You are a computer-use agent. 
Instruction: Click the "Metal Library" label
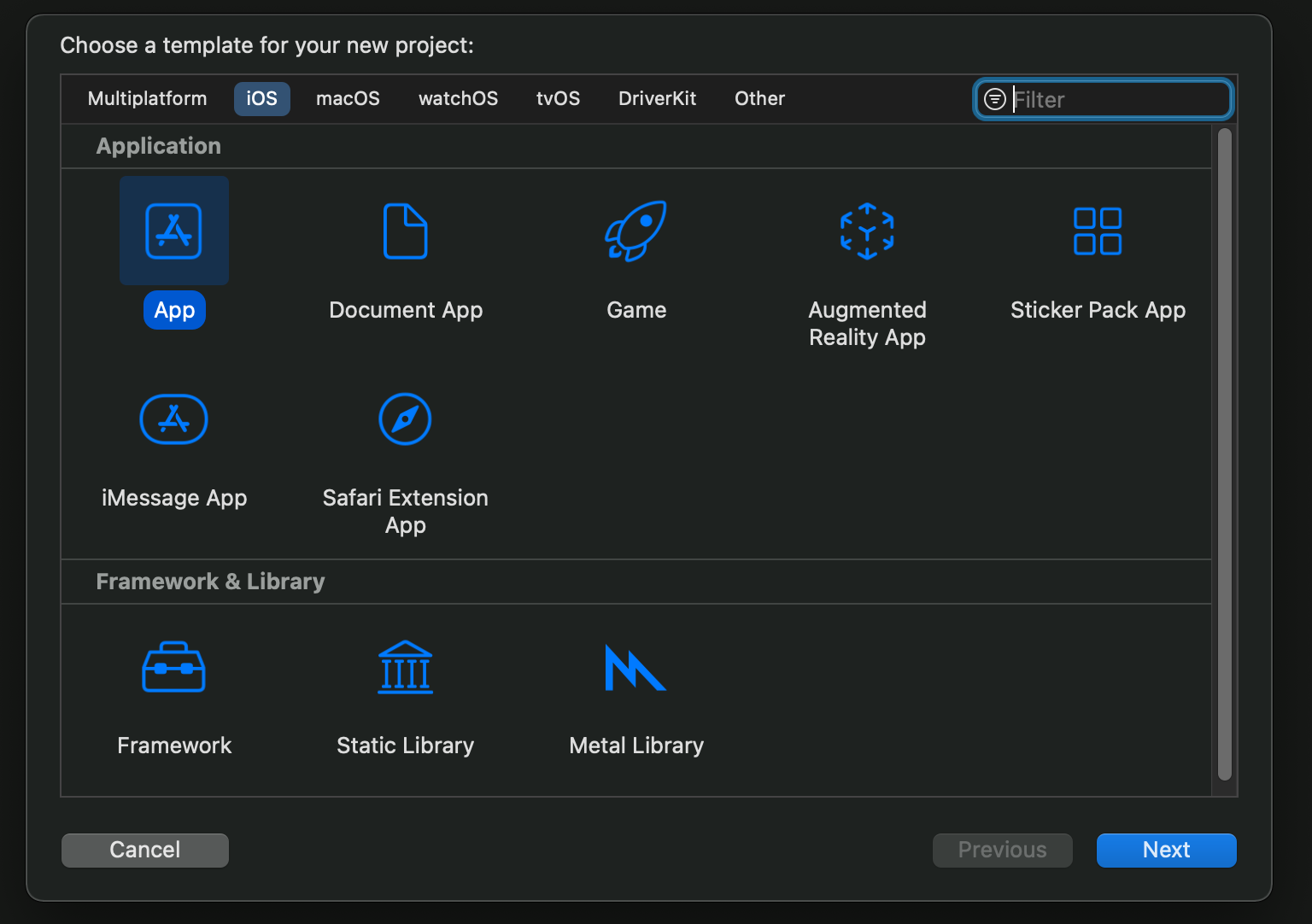point(636,746)
